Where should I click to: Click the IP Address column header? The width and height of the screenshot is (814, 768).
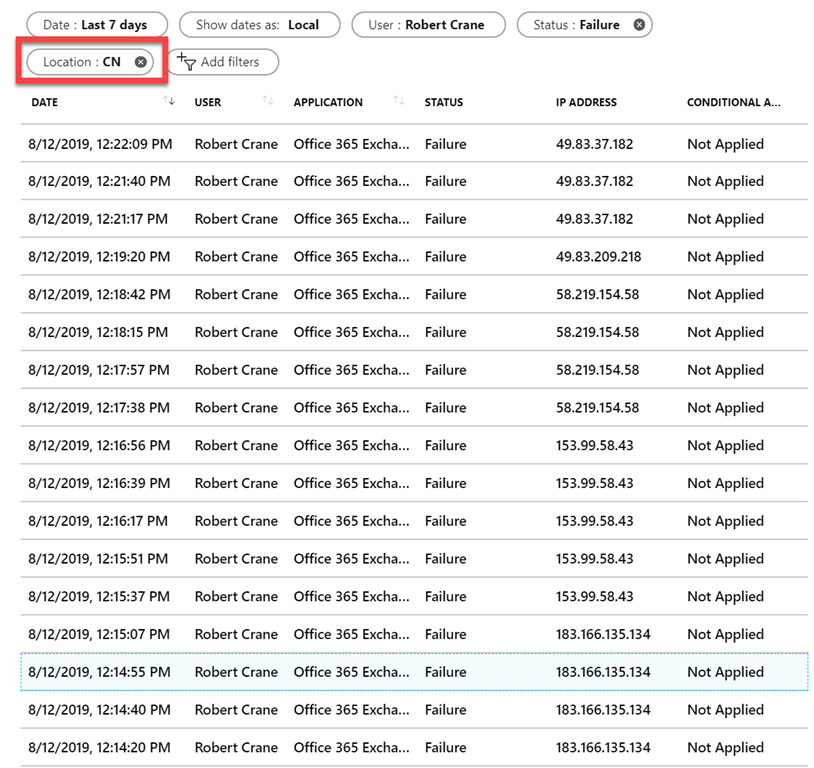[x=586, y=102]
